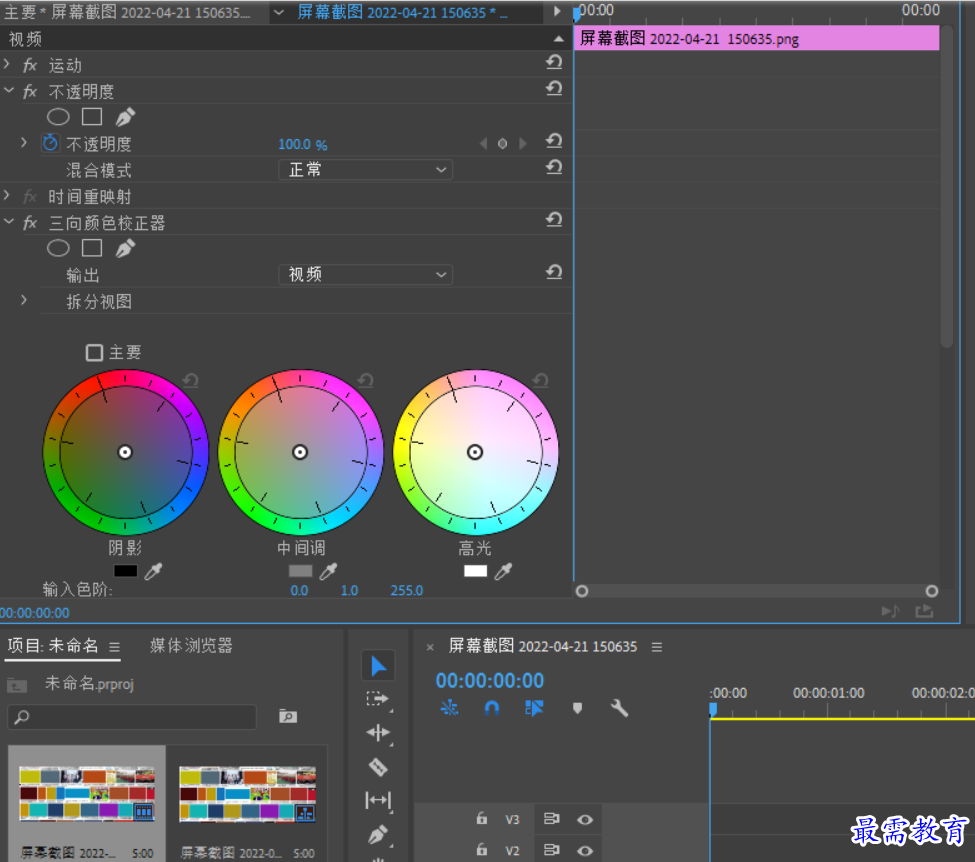Image resolution: width=975 pixels, height=862 pixels.
Task: Toggle 运动 effect fx switch
Action: tap(30, 65)
